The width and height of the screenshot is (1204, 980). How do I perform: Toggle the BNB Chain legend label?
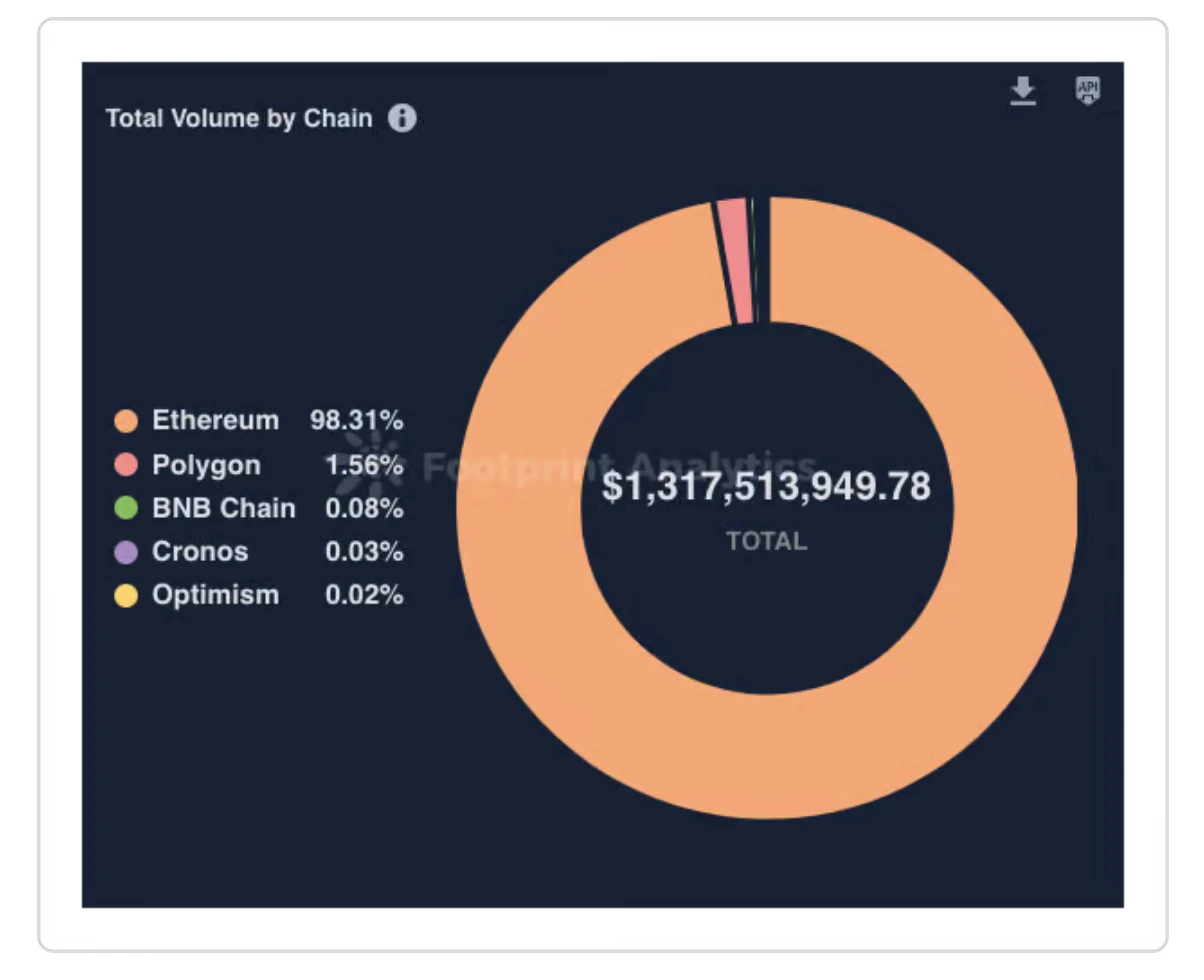point(223,509)
